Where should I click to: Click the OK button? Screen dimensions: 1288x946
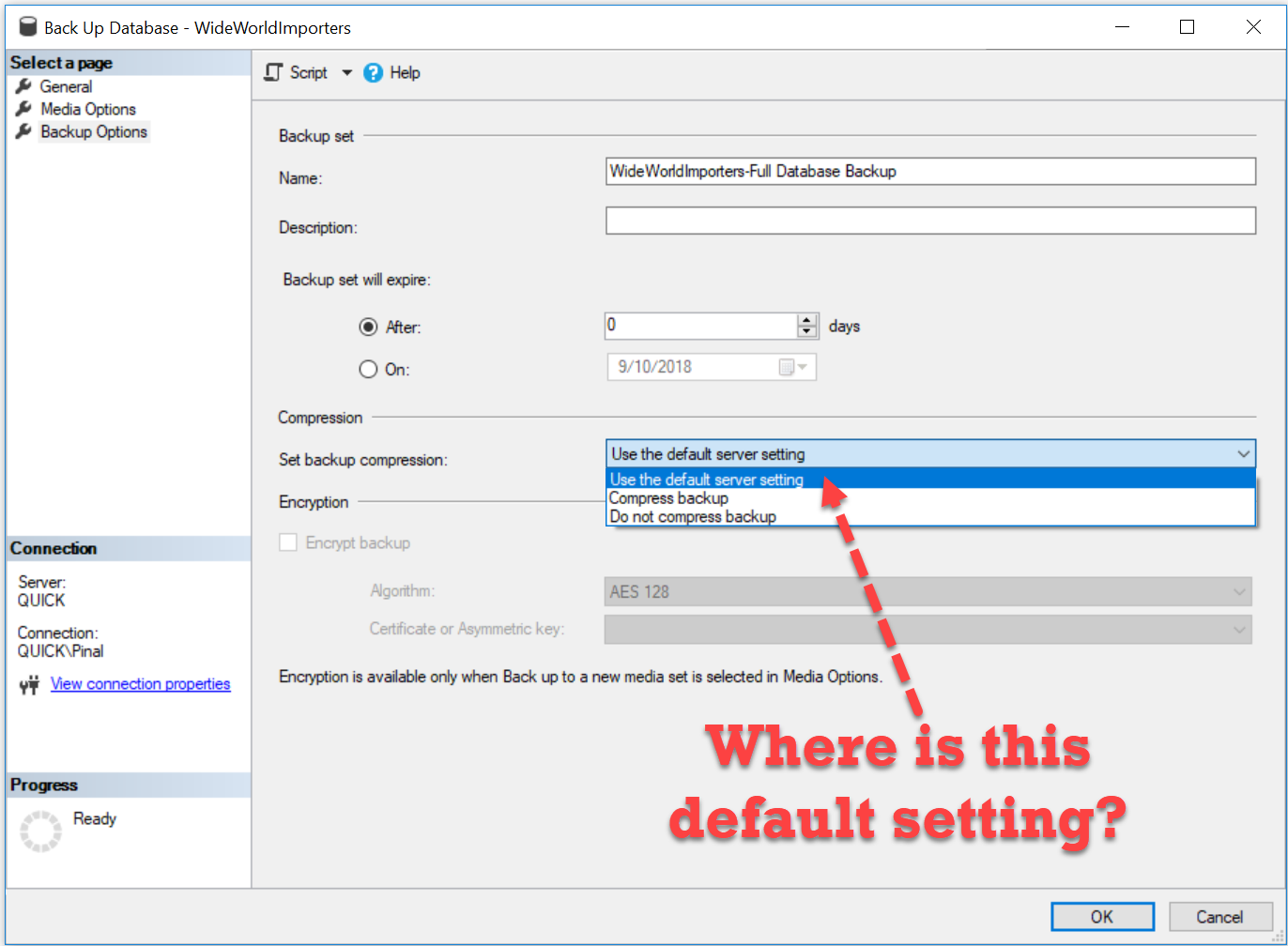pos(1102,917)
